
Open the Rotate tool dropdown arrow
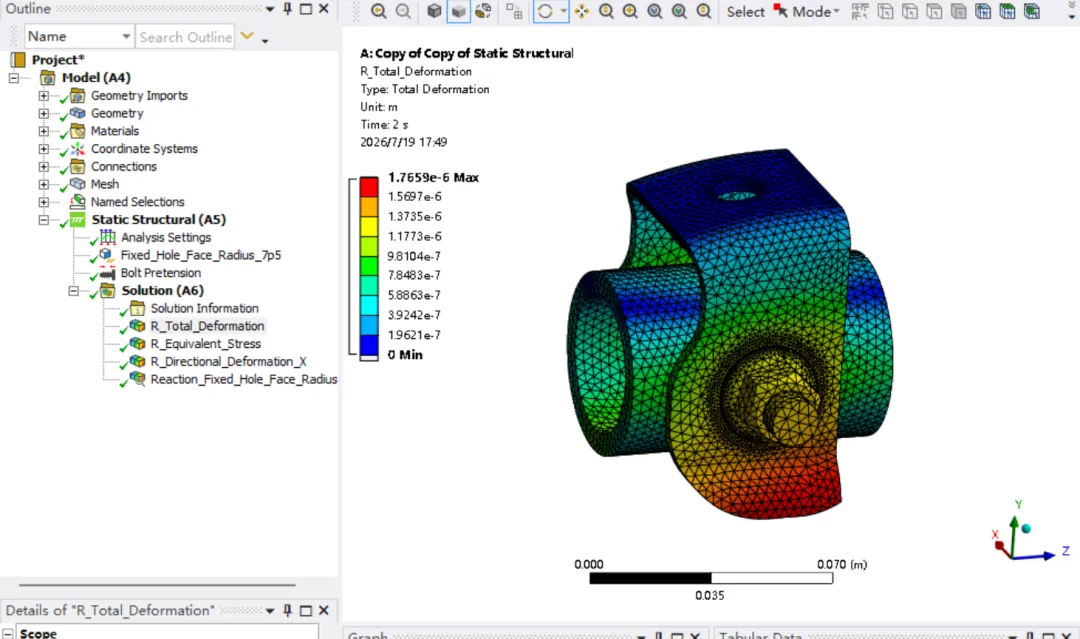click(563, 11)
